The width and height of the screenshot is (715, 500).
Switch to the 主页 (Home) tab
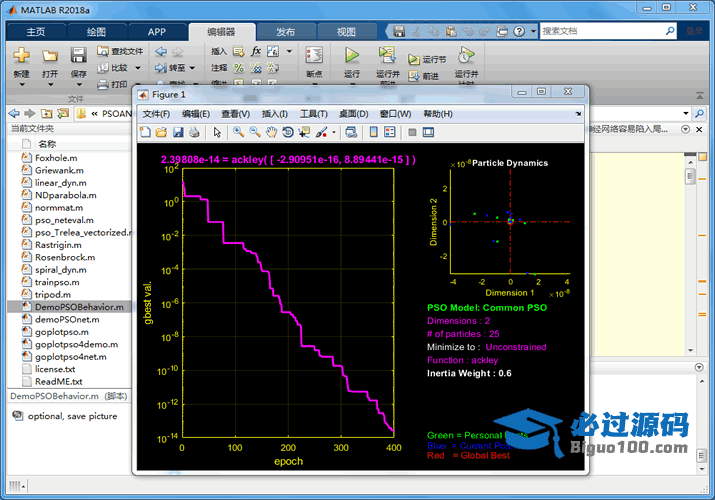coord(36,32)
